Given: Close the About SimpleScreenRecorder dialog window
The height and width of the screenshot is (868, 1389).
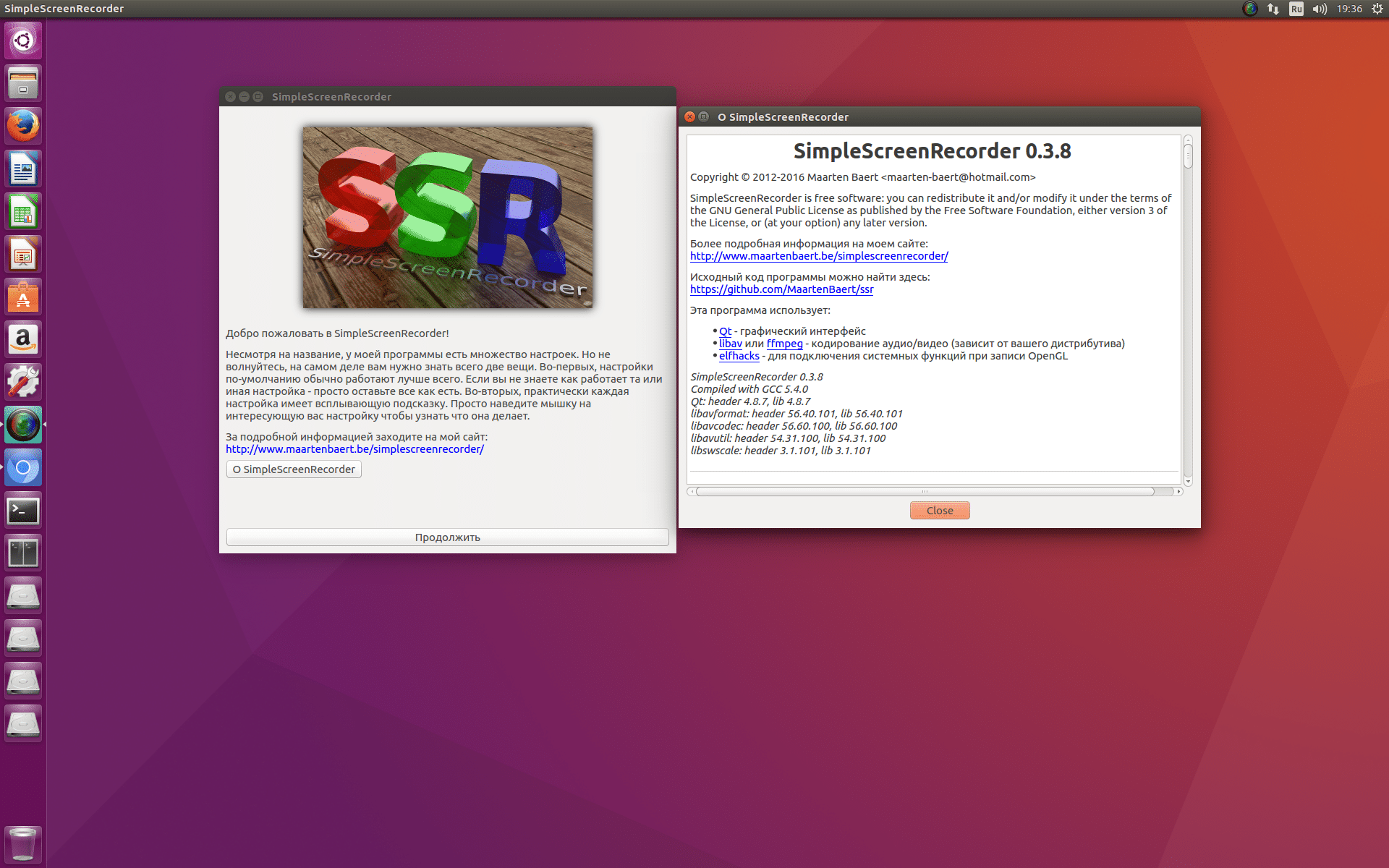Looking at the screenshot, I should click(689, 117).
